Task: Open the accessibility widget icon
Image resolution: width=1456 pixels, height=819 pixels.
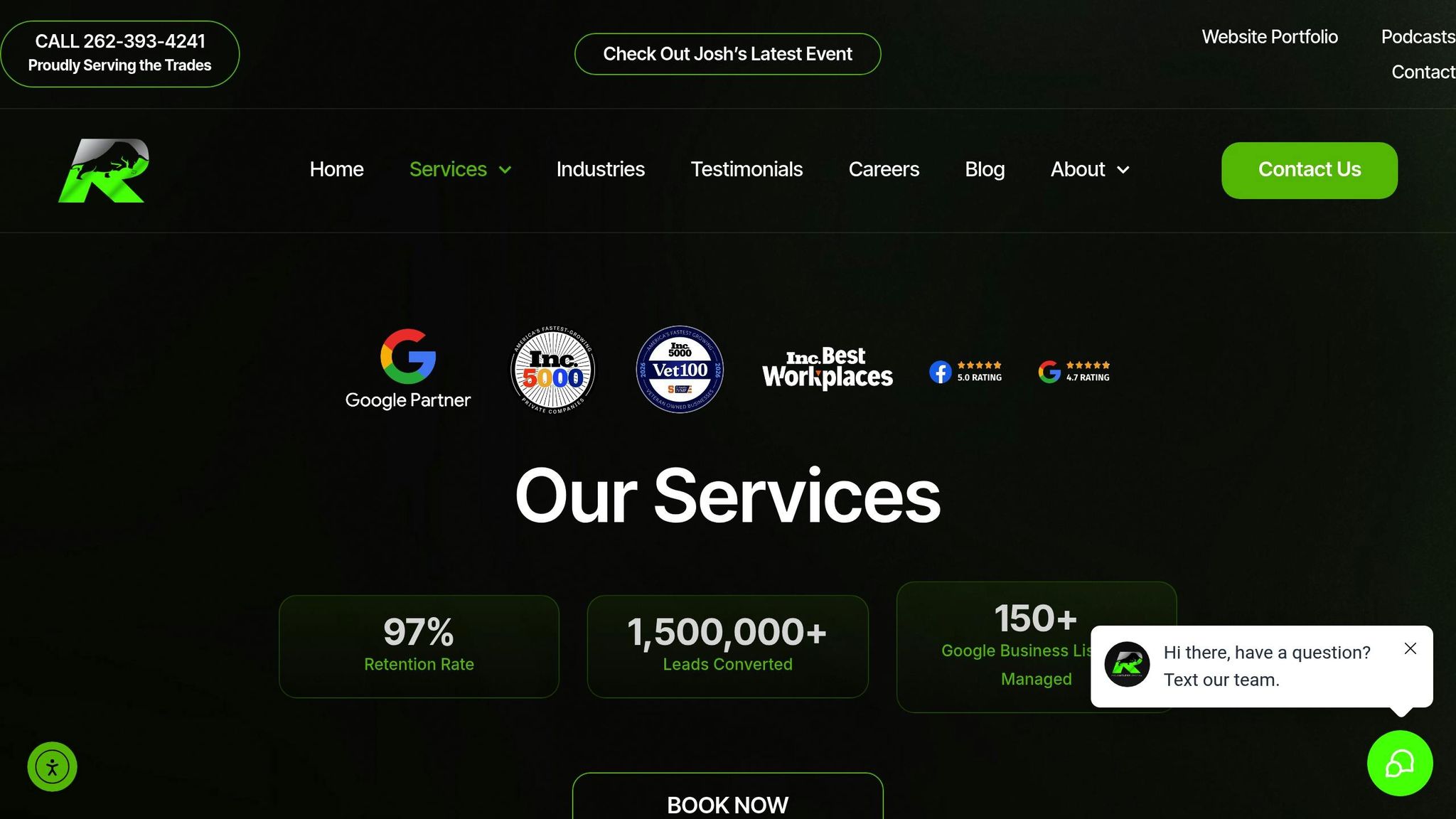Action: (x=52, y=767)
